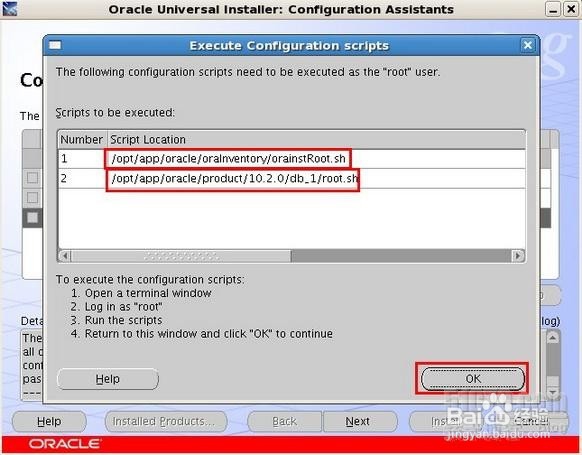The width and height of the screenshot is (582, 455).
Task: Click the scripts table right scroll arrow
Action: [x=517, y=256]
